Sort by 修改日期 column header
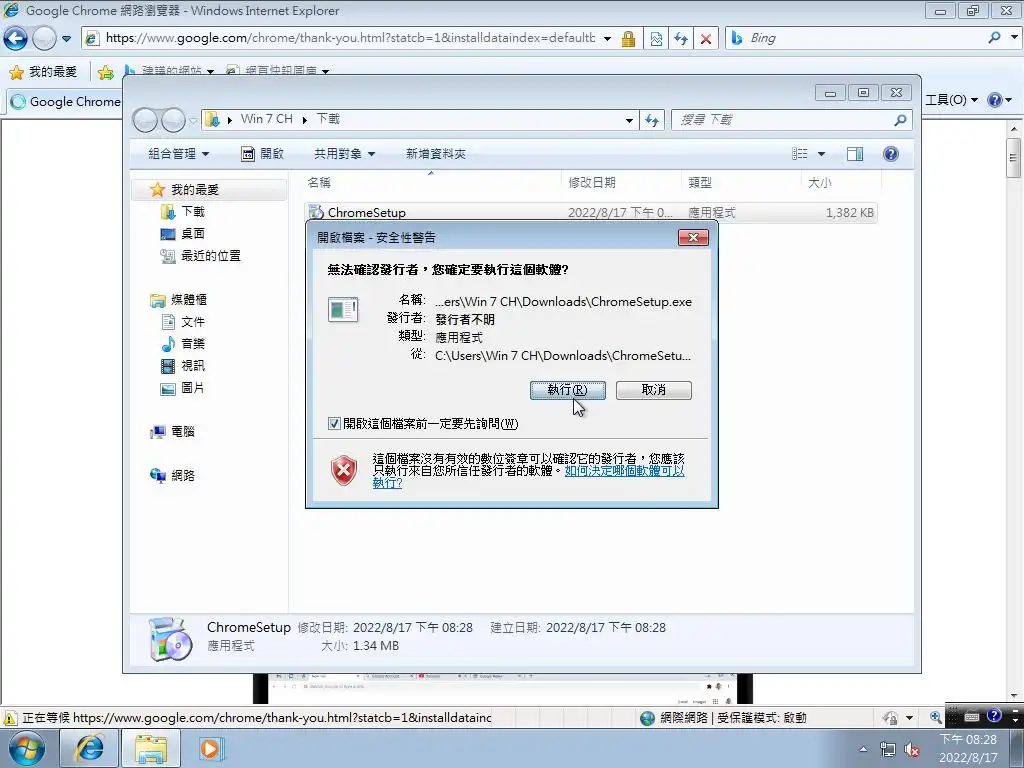Viewport: 1024px width, 768px height. [x=620, y=183]
